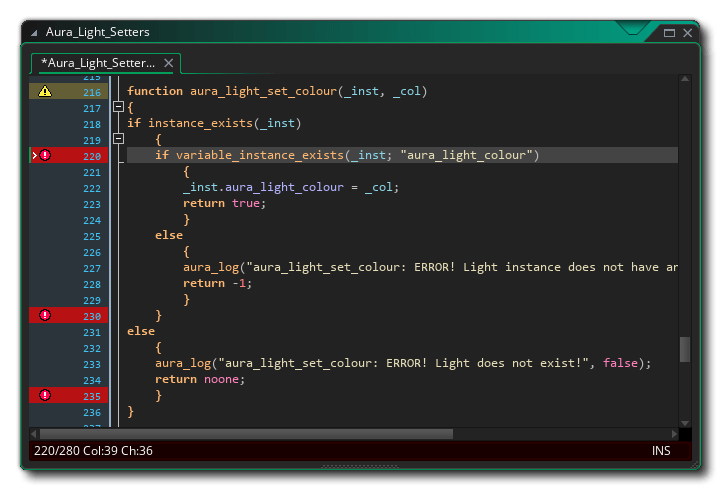Click the red error icon on line 235
This screenshot has height=490, width=721.
click(45, 395)
